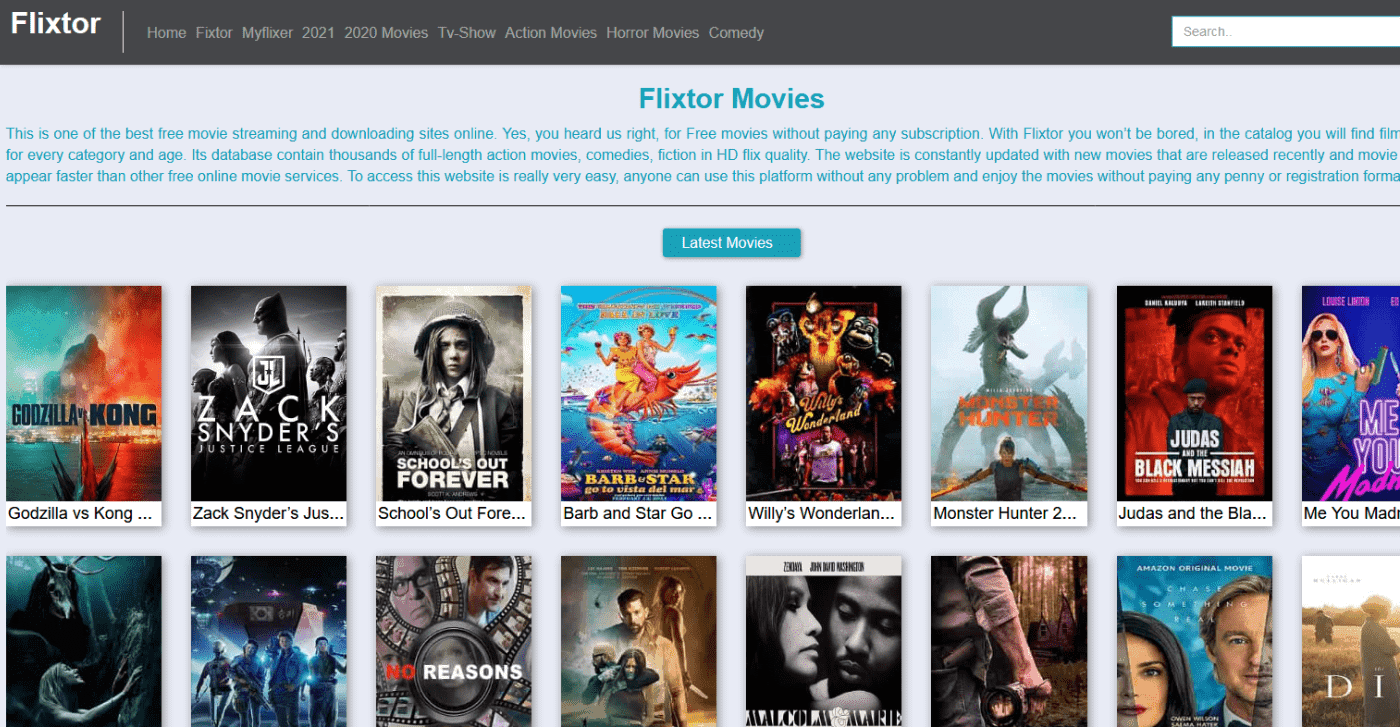Open the Amazon Original Movie poster

tap(1195, 641)
